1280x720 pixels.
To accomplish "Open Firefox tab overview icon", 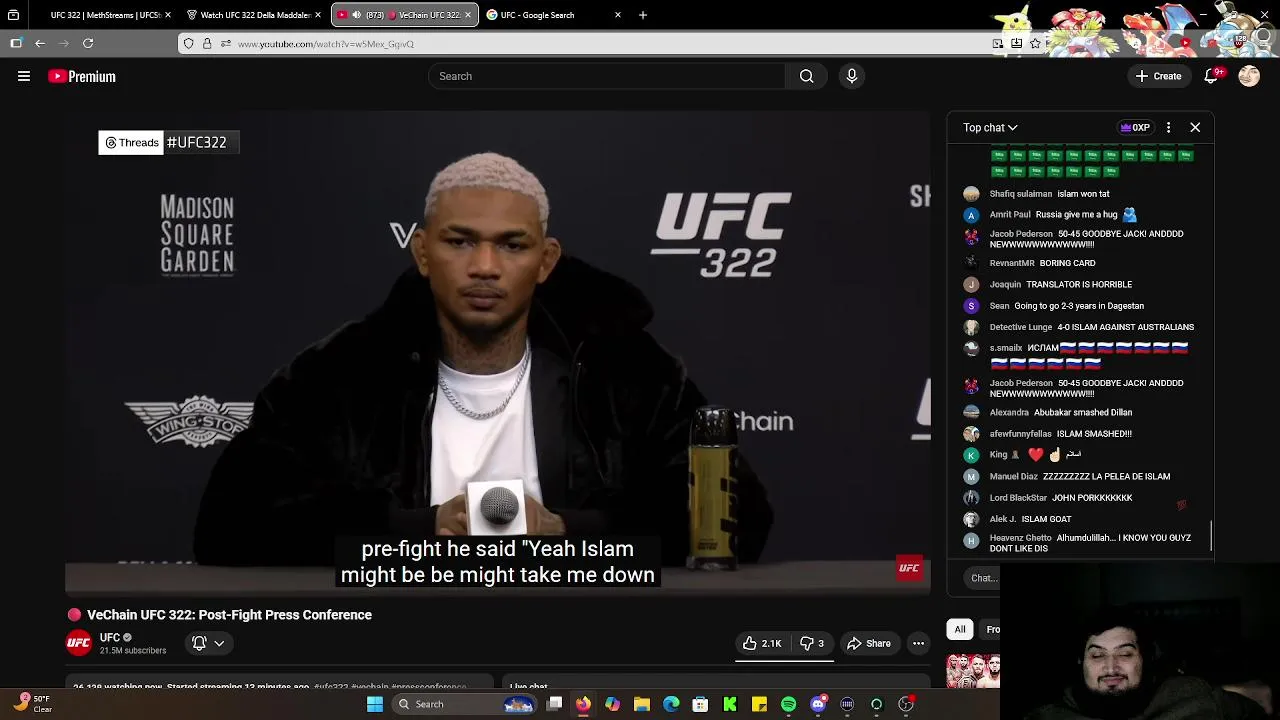I will coord(13,15).
